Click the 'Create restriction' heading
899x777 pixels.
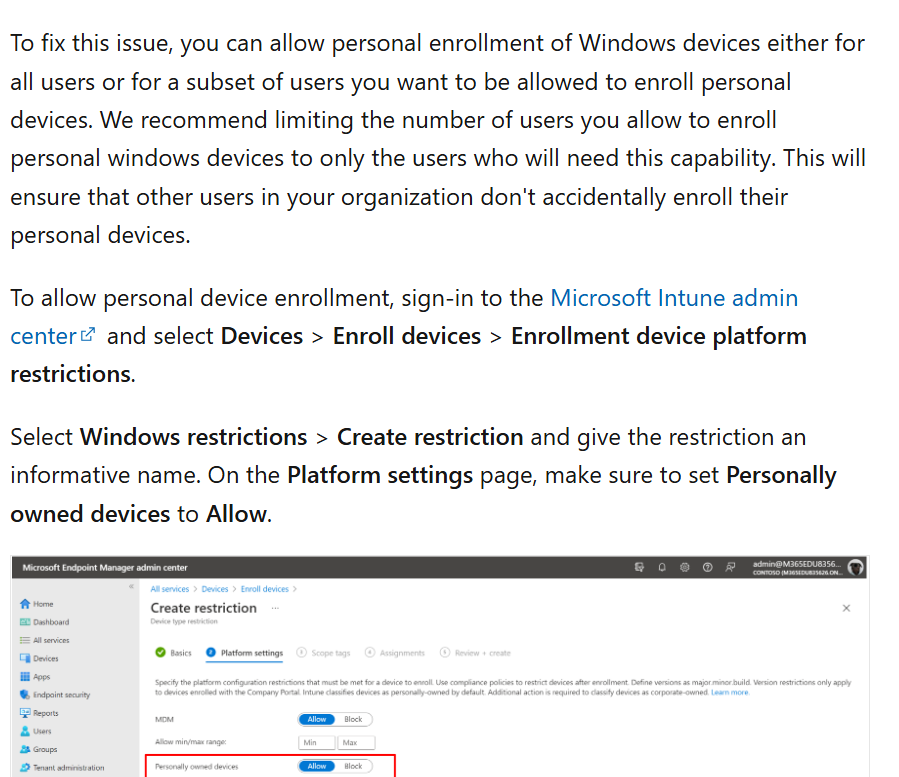tap(204, 608)
